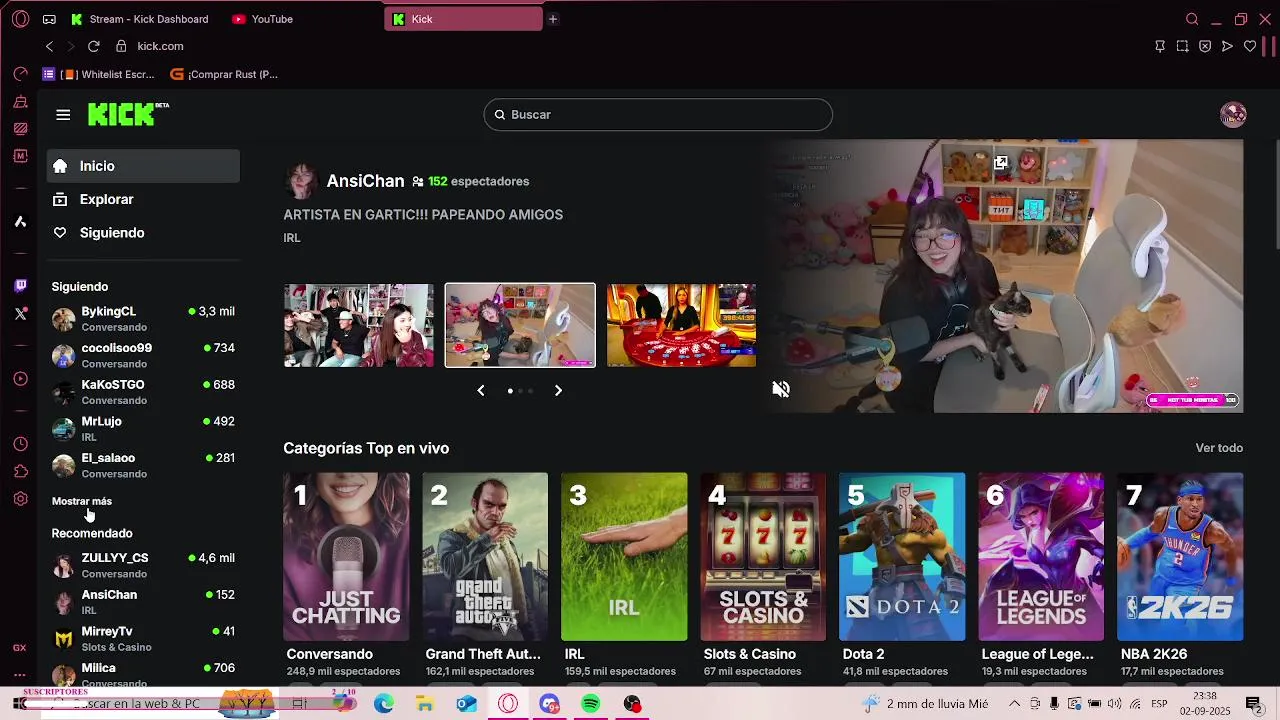
Task: Open the Opera main menu logo
Action: point(20,19)
